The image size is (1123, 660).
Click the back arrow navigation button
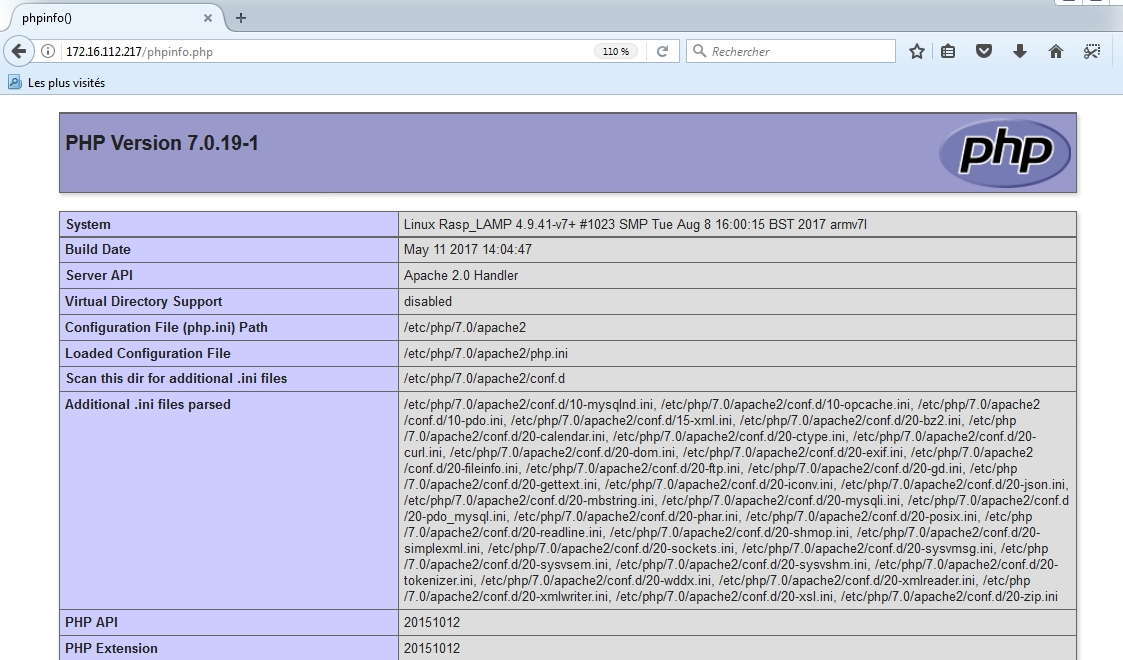click(19, 52)
